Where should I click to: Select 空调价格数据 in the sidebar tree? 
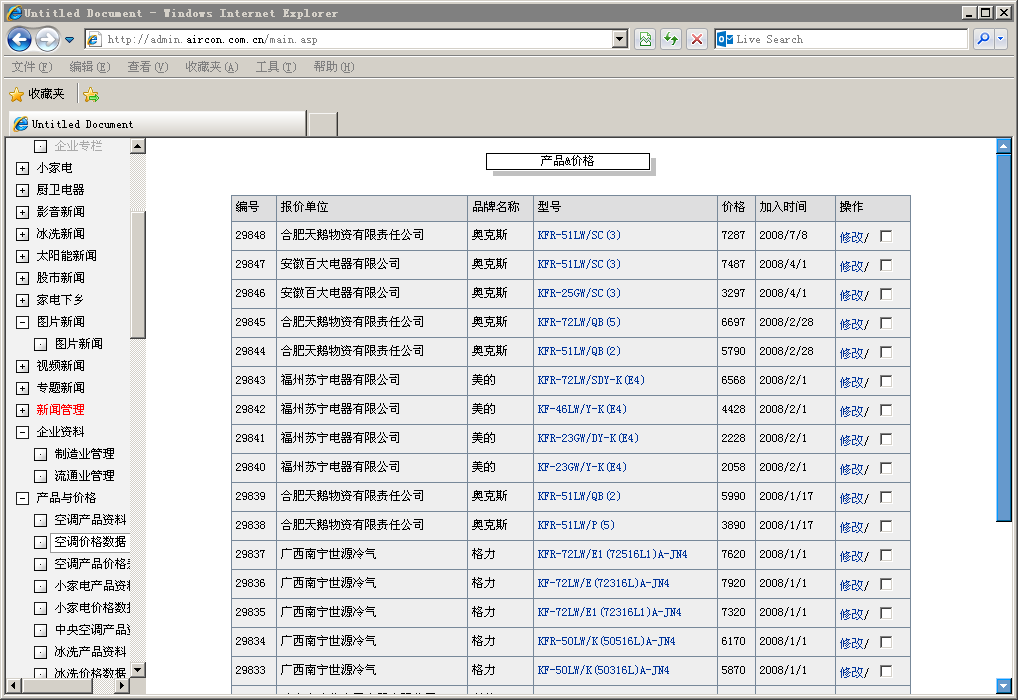(x=90, y=542)
